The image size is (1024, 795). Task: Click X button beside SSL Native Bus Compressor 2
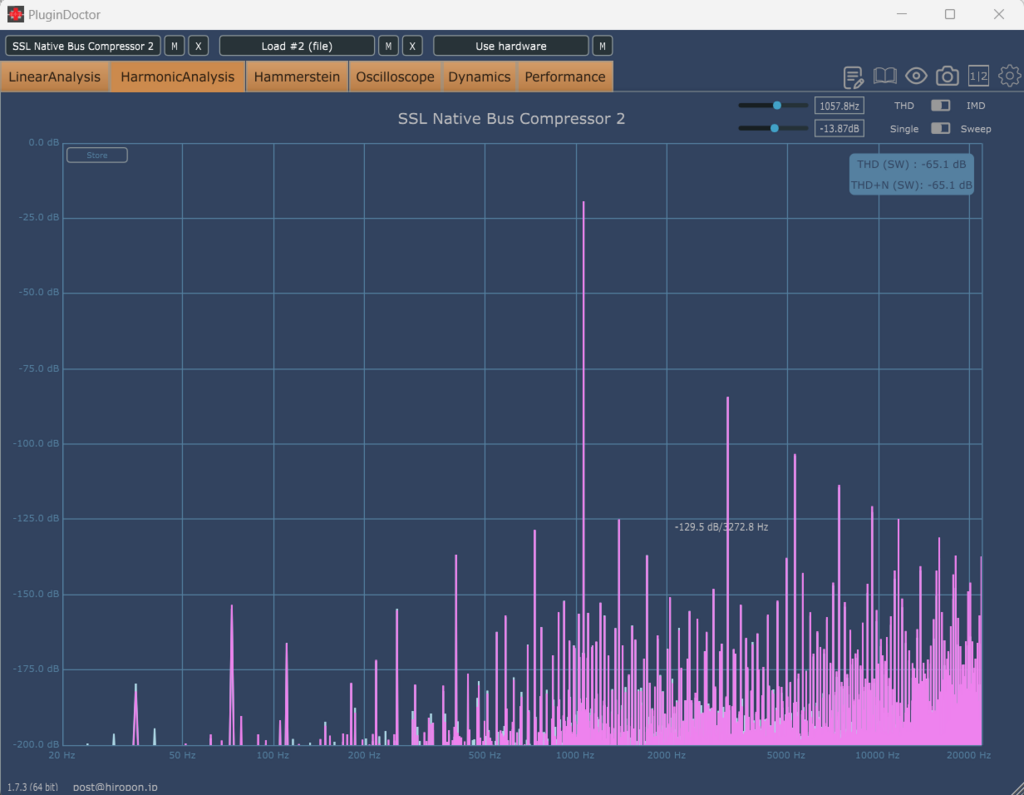(199, 46)
